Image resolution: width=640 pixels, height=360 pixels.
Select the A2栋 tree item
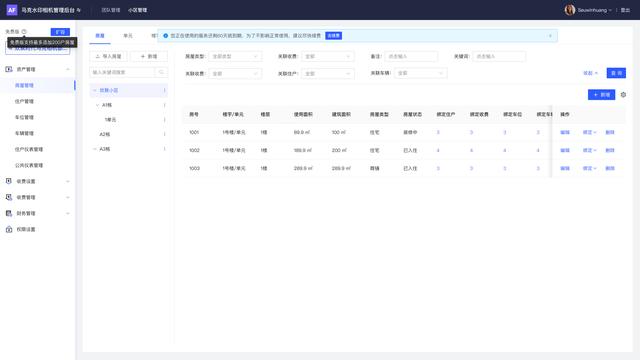(104, 134)
